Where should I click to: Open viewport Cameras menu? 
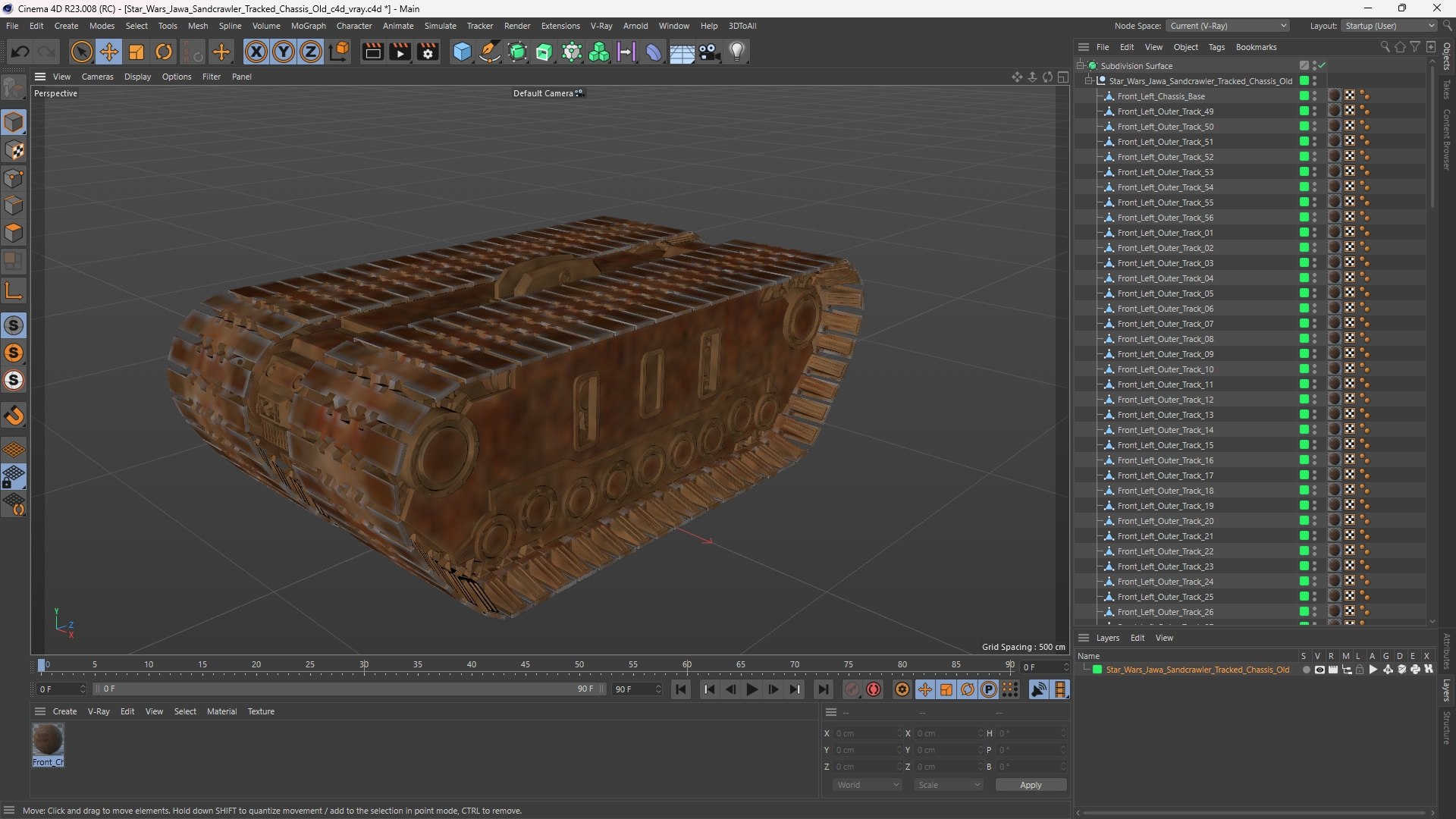[x=97, y=77]
